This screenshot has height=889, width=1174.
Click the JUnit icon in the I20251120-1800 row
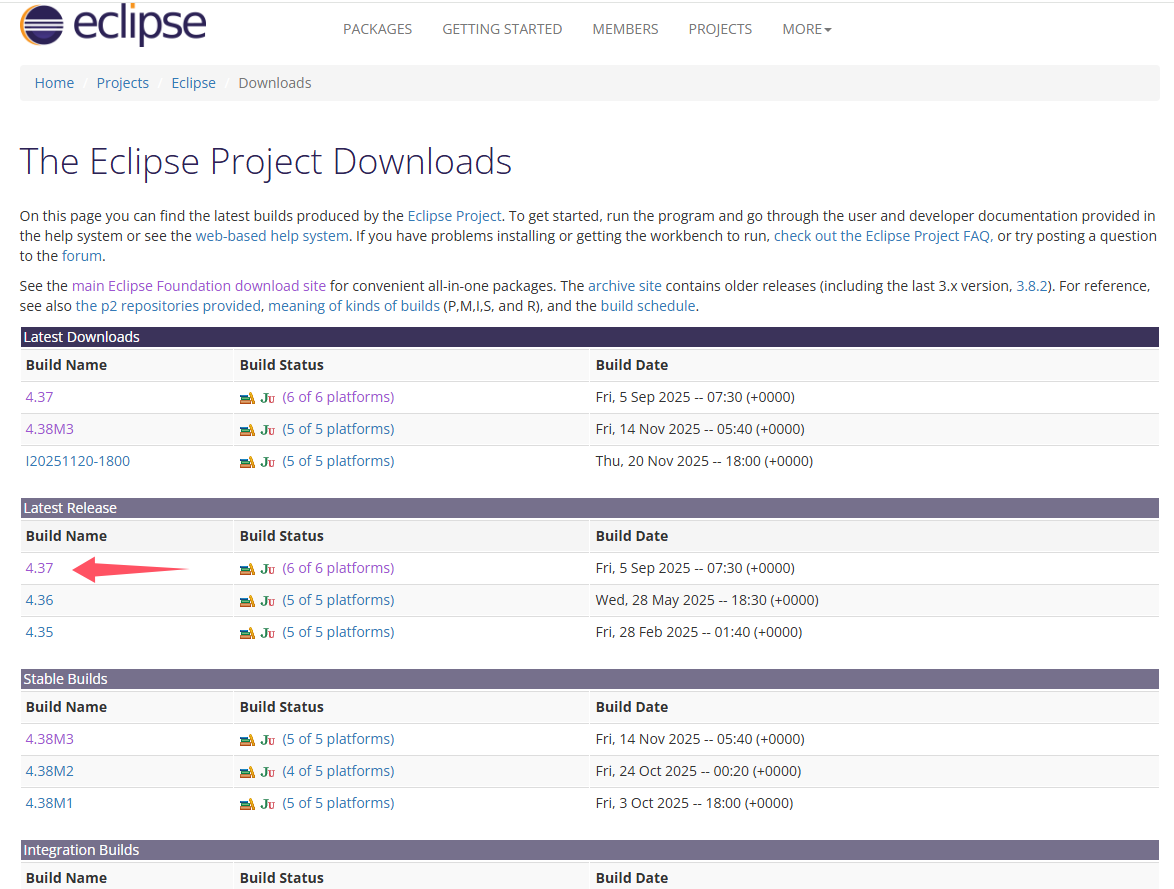[x=268, y=463]
